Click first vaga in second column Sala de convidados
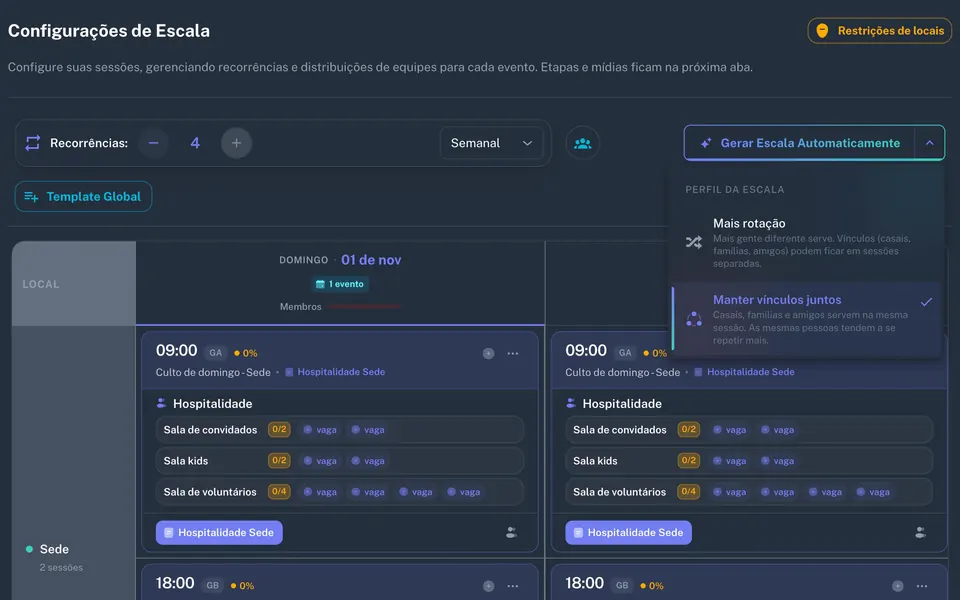The image size is (960, 600). click(730, 430)
